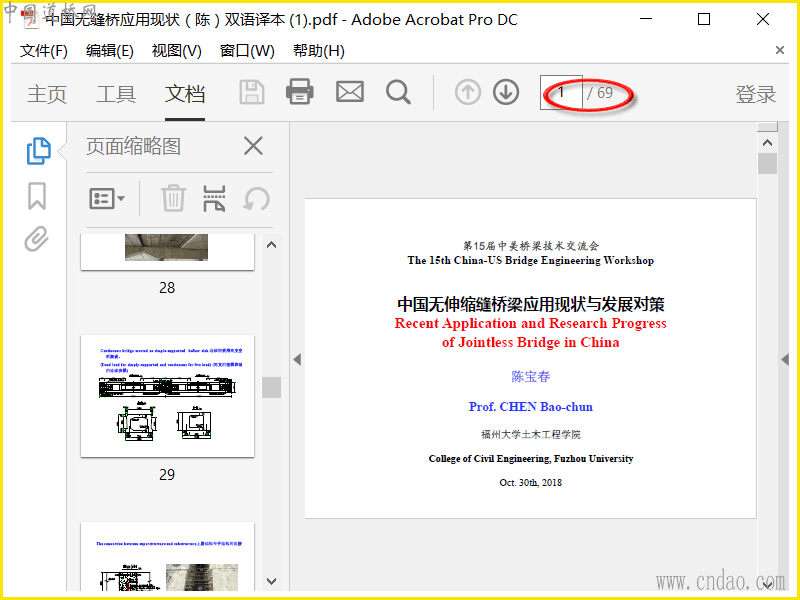Rotate pages with circular arrow icon

[256, 198]
